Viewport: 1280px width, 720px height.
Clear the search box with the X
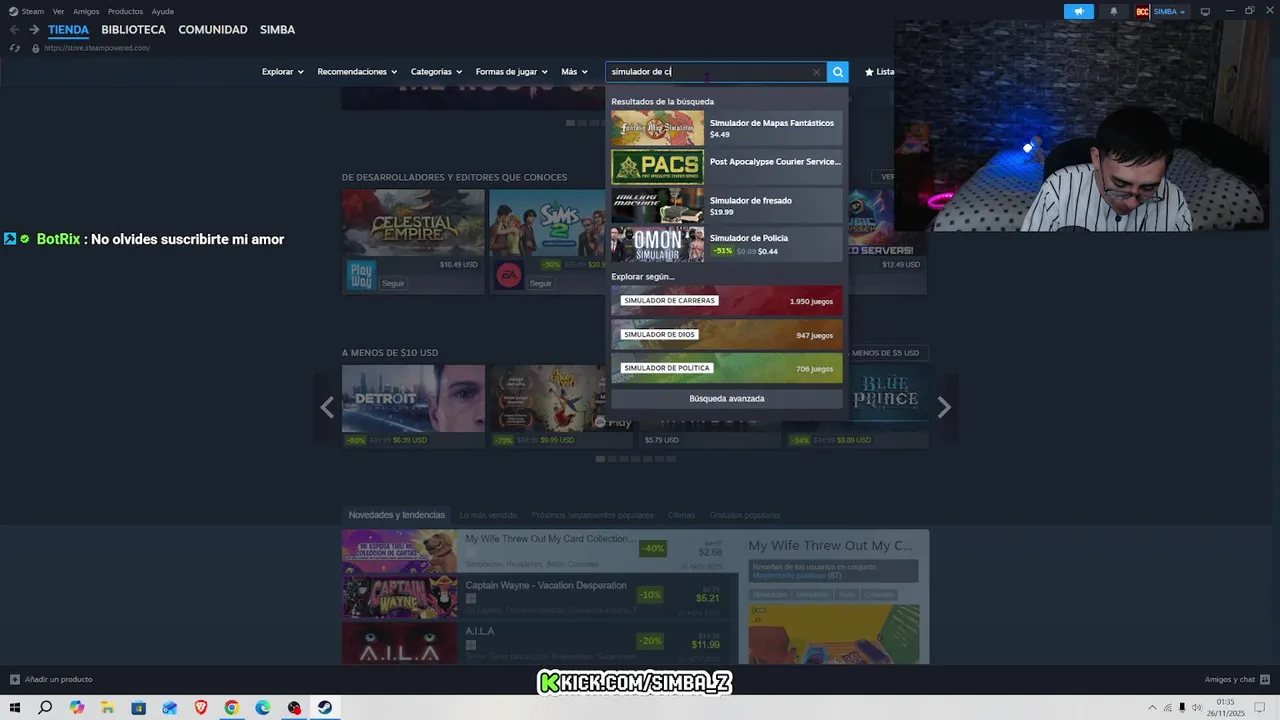[816, 72]
